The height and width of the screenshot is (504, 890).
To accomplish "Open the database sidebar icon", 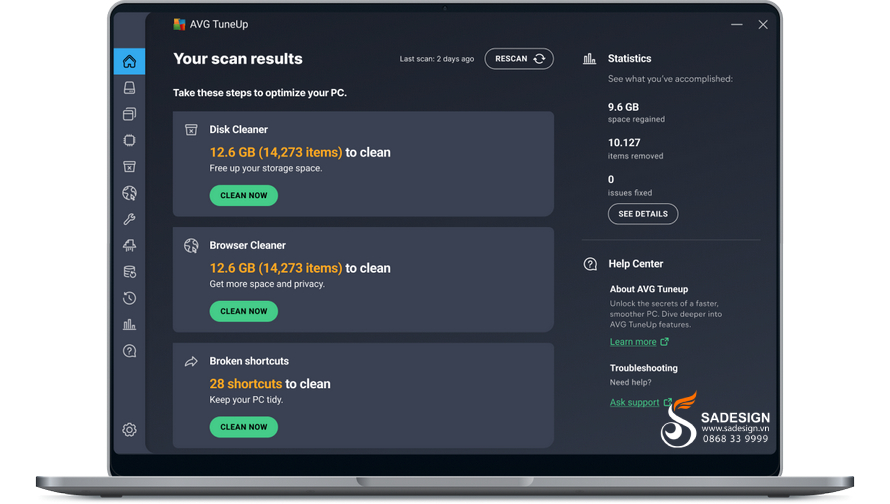I will (x=129, y=272).
